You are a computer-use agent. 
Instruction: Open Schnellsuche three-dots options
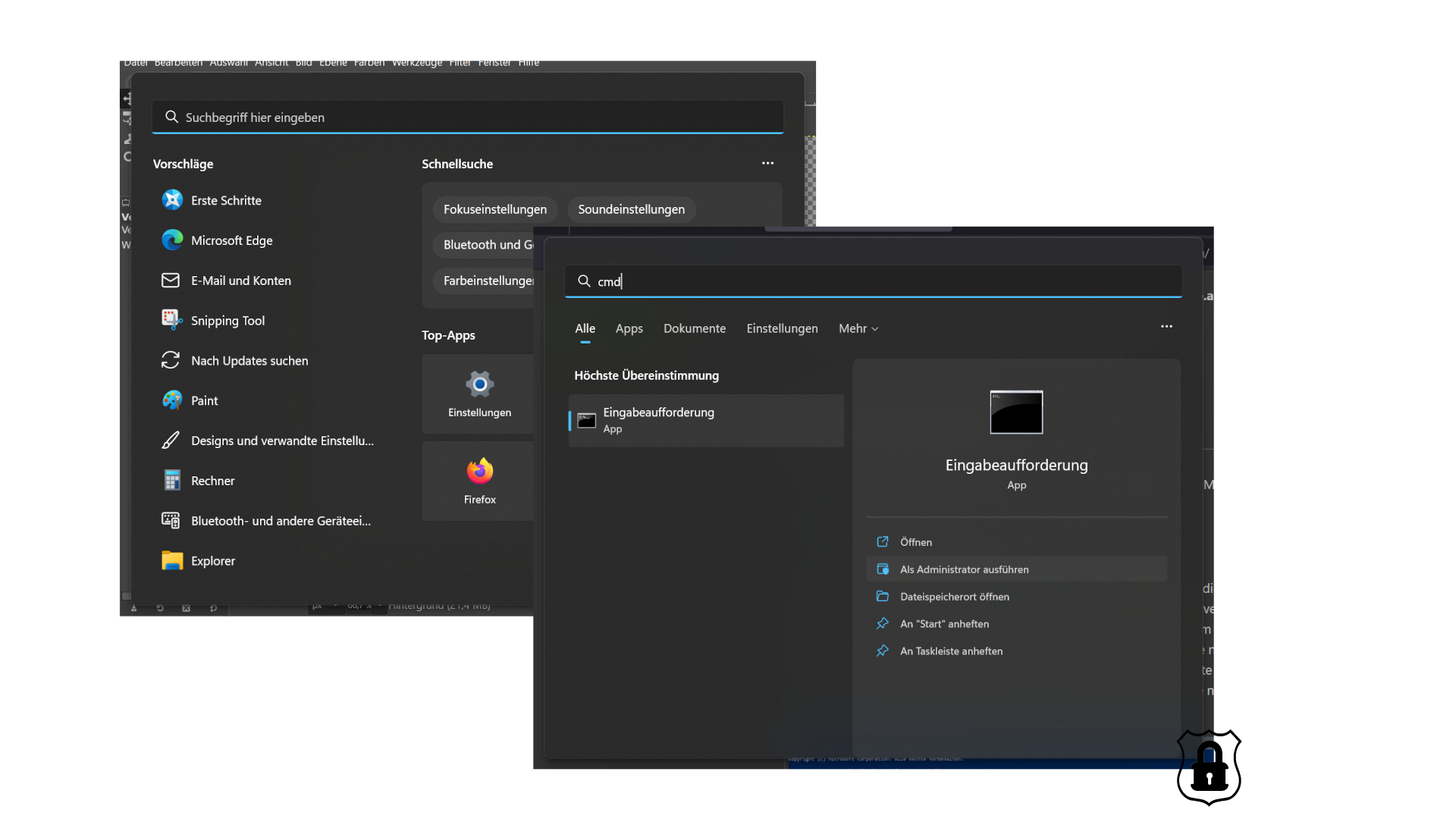coord(767,163)
